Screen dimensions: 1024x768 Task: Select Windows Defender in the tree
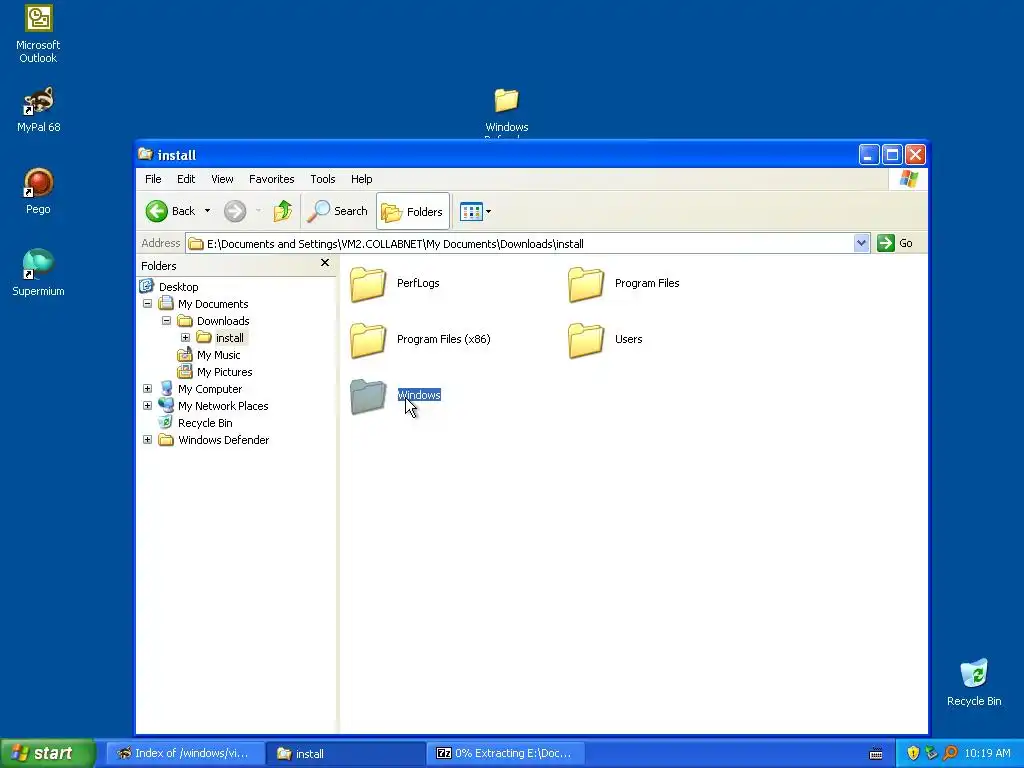[223, 440]
